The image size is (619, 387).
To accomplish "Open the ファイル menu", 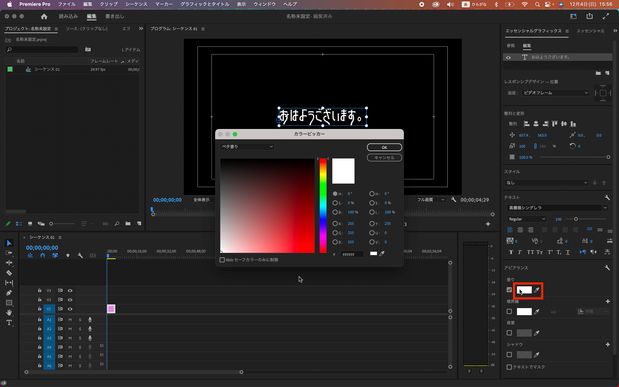I will point(66,4).
